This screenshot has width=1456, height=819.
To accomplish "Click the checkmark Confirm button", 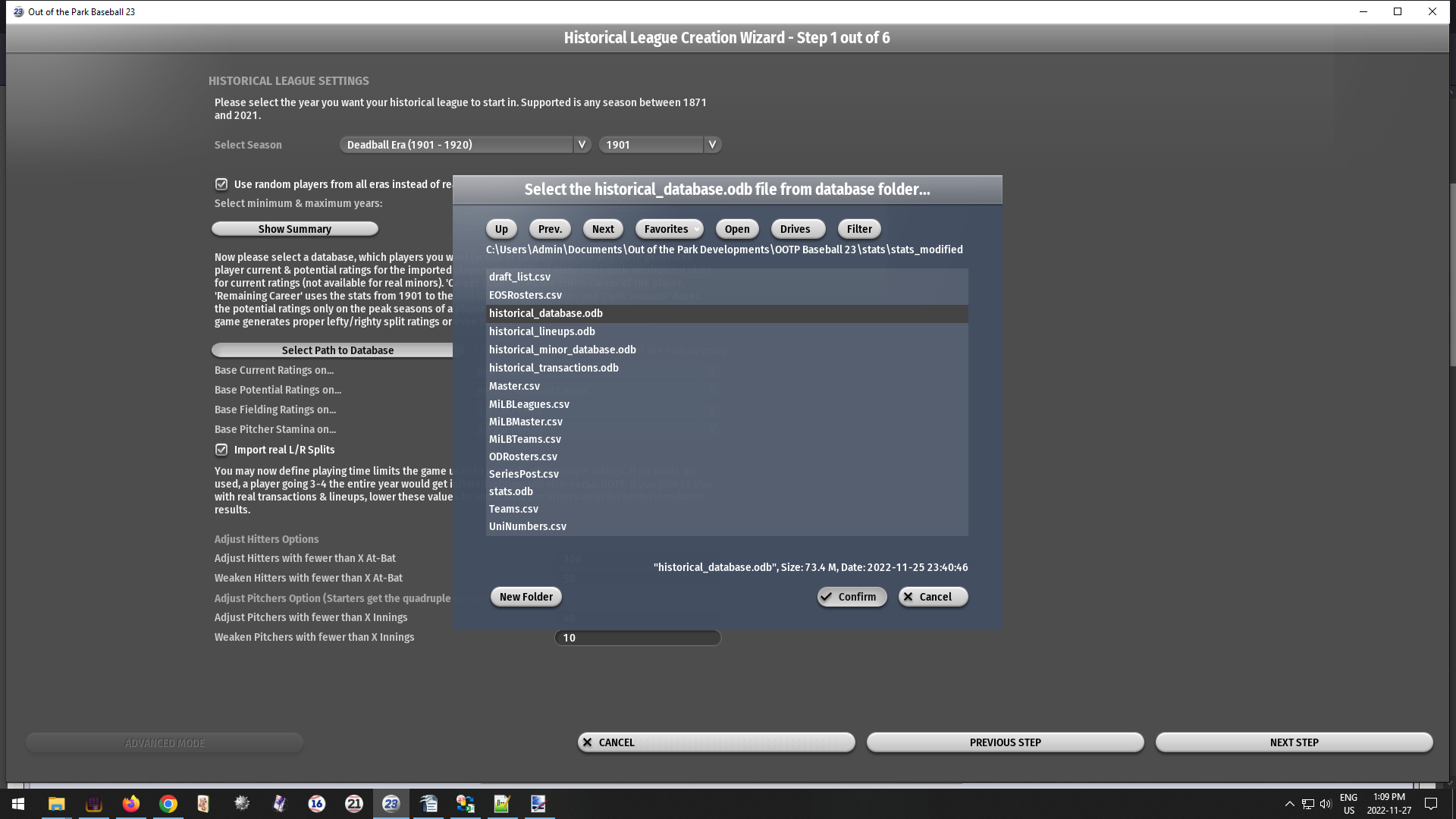I will click(x=852, y=597).
